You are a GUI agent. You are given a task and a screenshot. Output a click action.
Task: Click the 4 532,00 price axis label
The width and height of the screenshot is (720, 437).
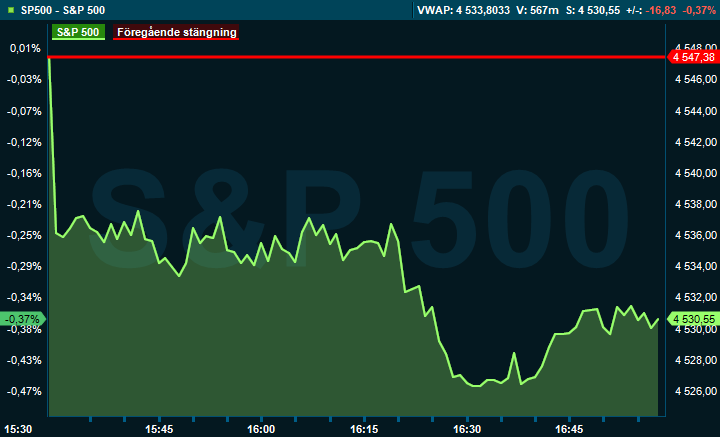point(696,297)
